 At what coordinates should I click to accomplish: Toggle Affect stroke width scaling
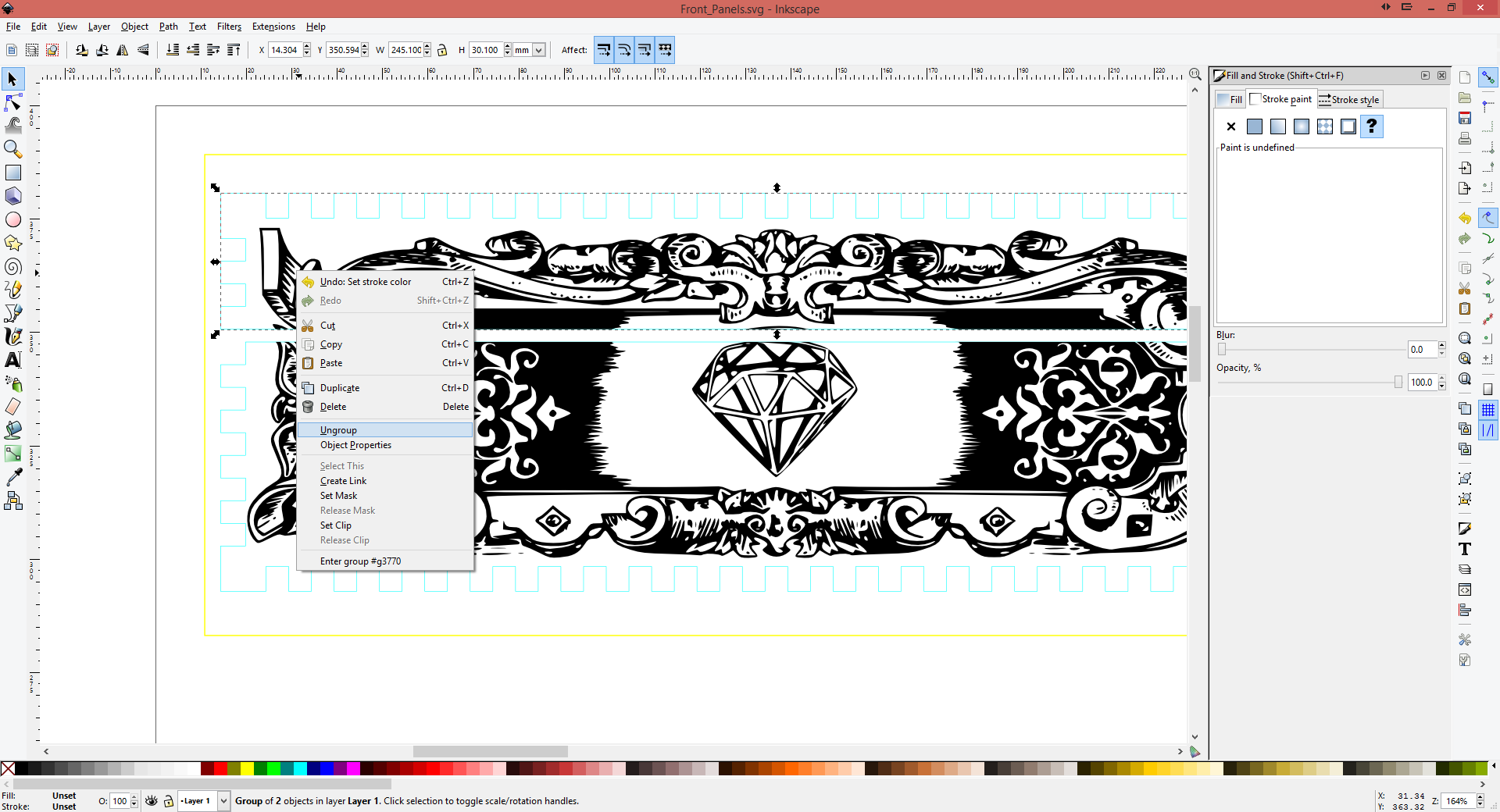click(604, 50)
